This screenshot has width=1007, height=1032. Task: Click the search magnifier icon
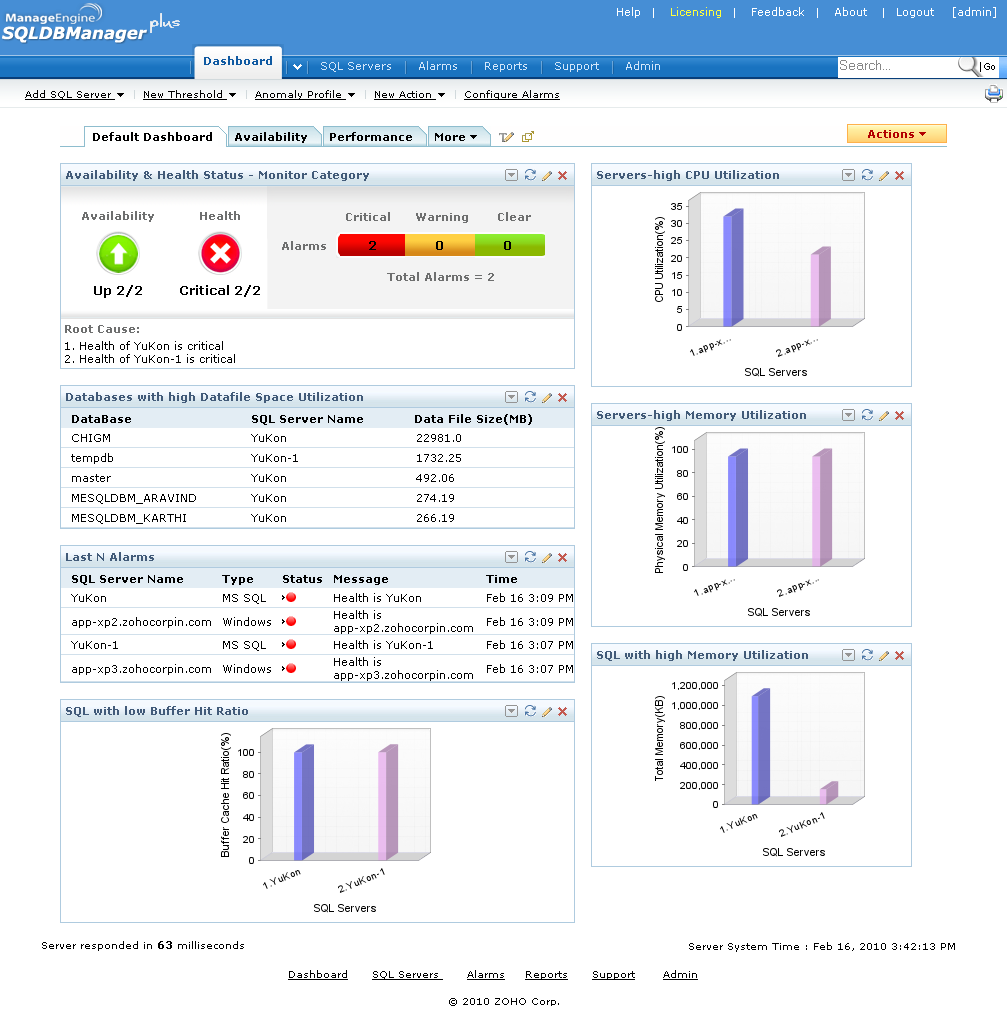pyautogui.click(x=967, y=67)
